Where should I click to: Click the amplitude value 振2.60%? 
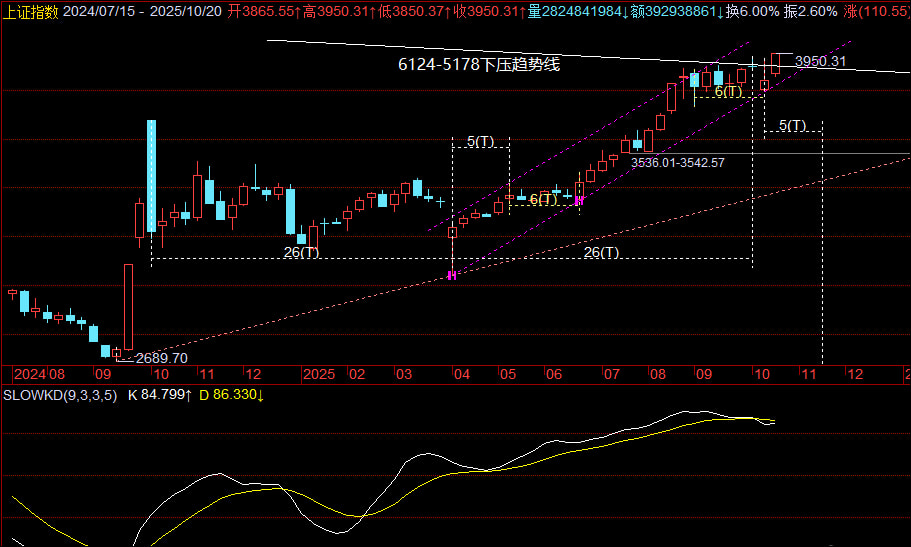point(811,10)
